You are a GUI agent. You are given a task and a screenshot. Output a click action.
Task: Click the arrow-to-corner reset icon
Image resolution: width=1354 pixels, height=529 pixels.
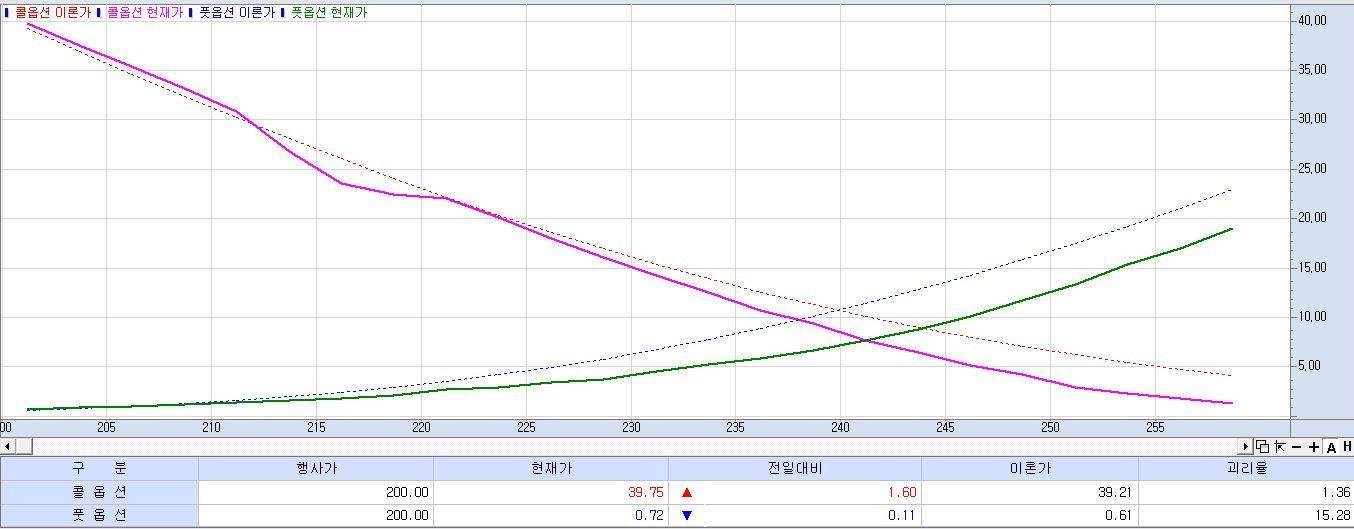point(1279,447)
